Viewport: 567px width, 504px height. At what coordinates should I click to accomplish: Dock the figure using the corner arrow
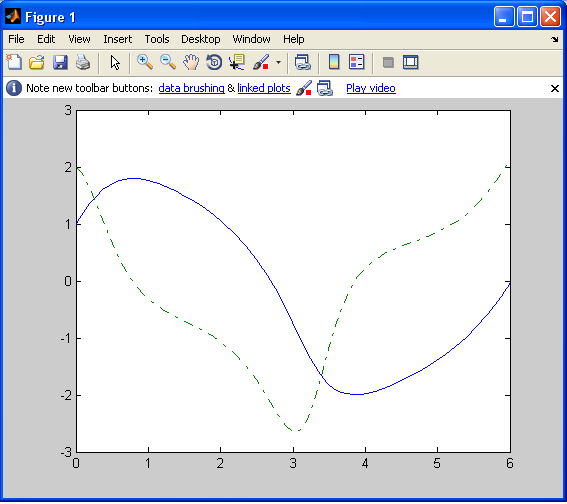[555, 39]
